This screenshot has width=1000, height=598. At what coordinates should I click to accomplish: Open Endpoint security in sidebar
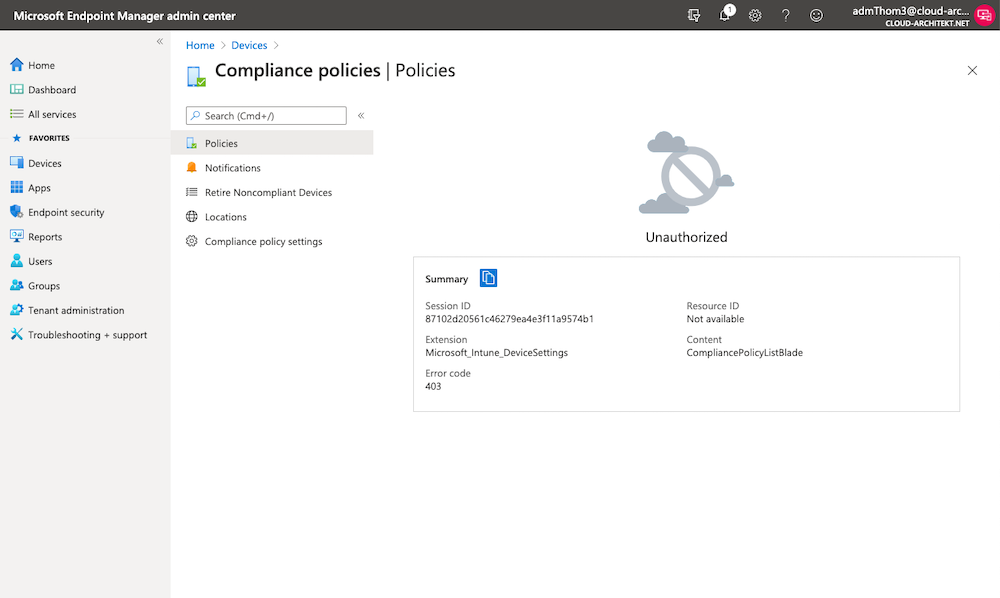point(66,212)
